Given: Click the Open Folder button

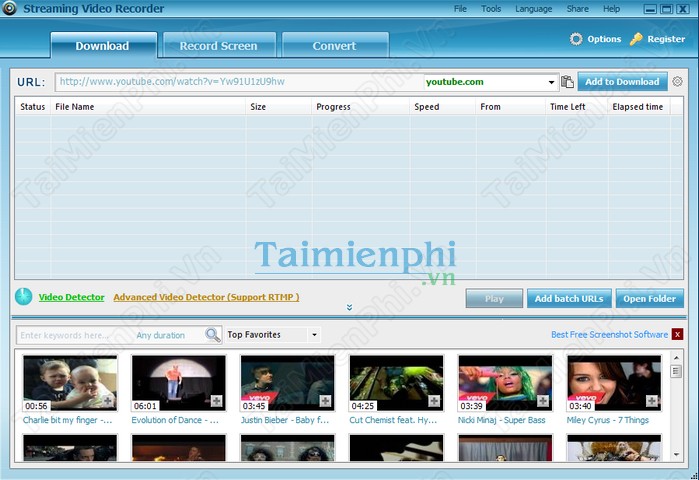Looking at the screenshot, I should tap(650, 299).
